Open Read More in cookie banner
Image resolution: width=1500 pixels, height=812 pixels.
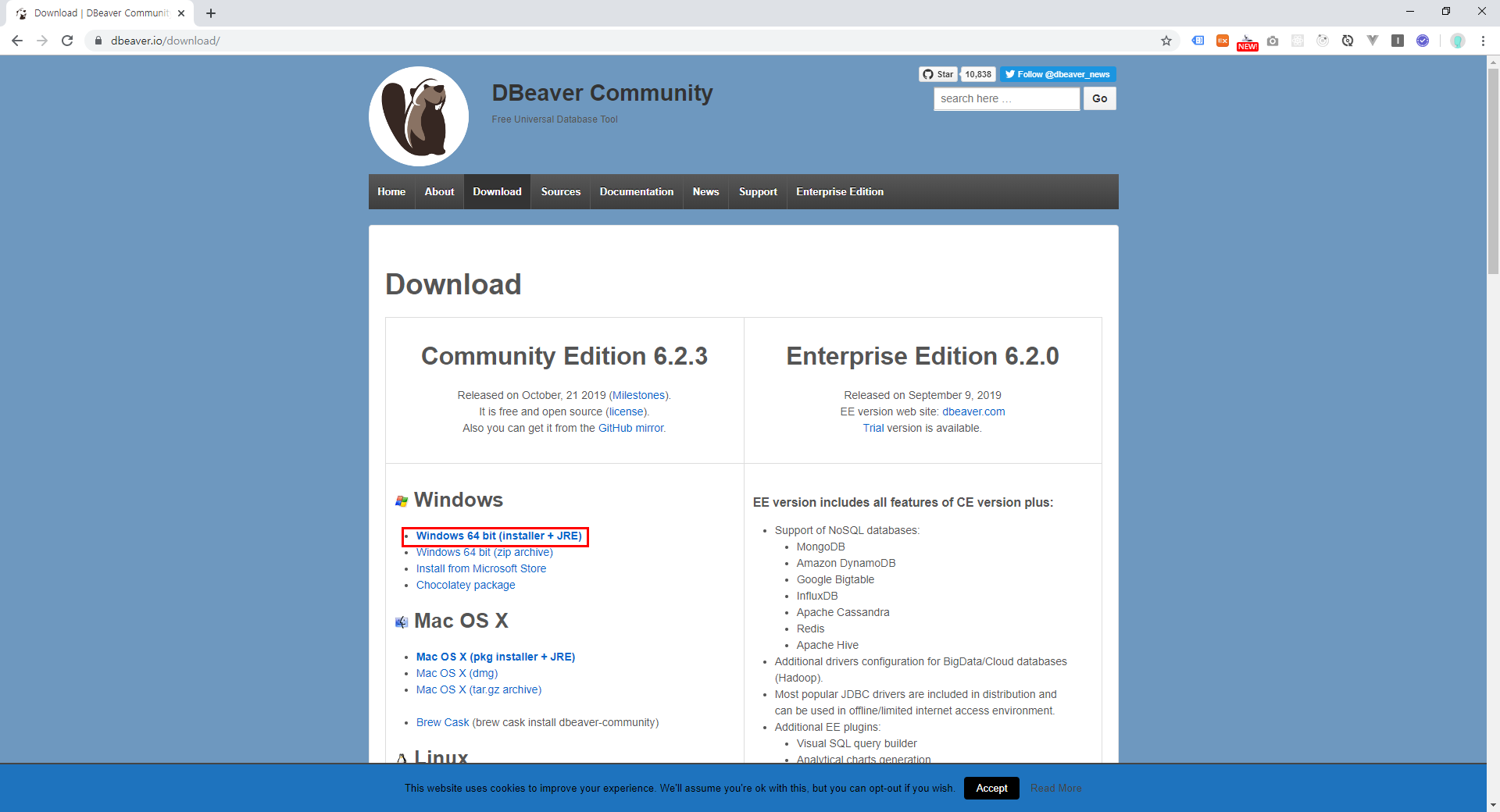1056,788
